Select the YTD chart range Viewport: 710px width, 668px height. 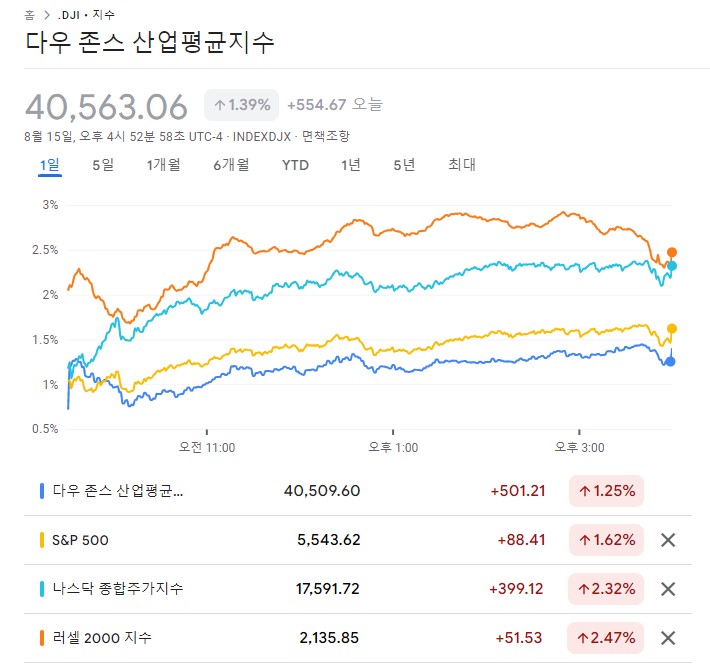coord(295,165)
